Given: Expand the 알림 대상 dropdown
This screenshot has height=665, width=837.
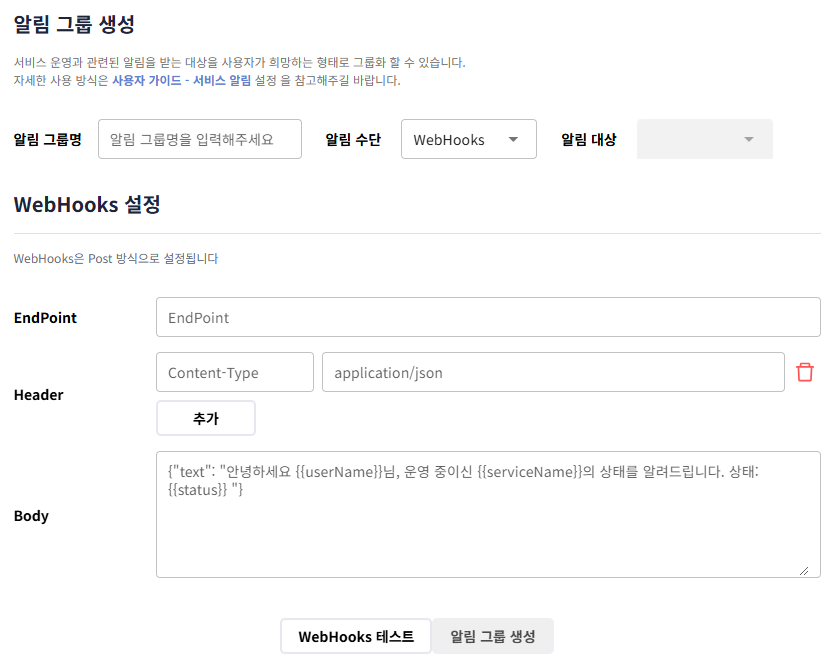Looking at the screenshot, I should (704, 140).
